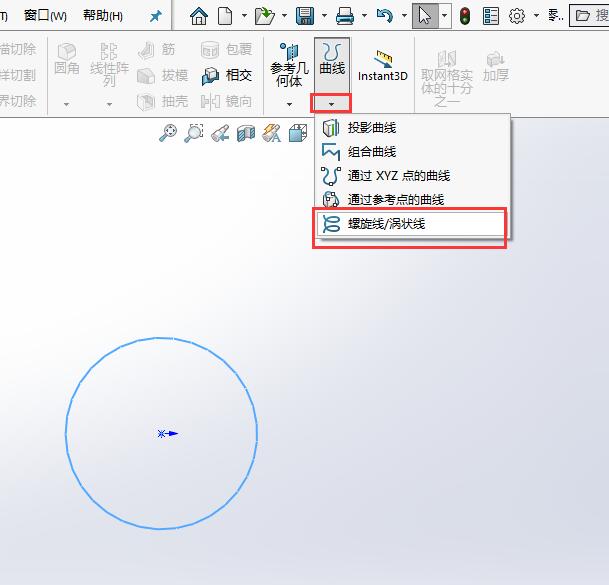
Task: Choose Curve Through XYZ Points (通过 XYZ 点的曲线)
Action: coord(412,176)
